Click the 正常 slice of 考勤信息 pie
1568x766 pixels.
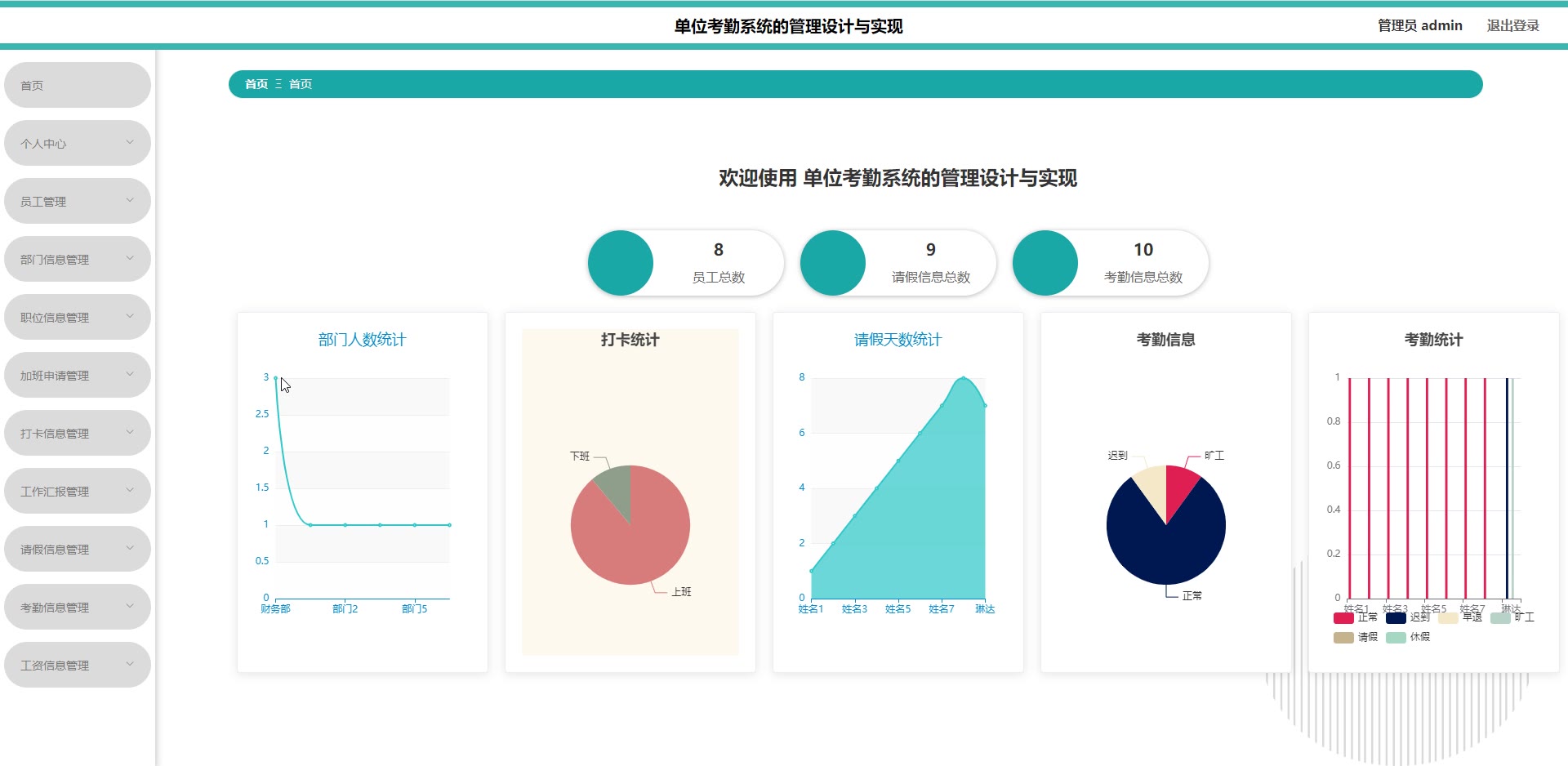[x=1166, y=547]
